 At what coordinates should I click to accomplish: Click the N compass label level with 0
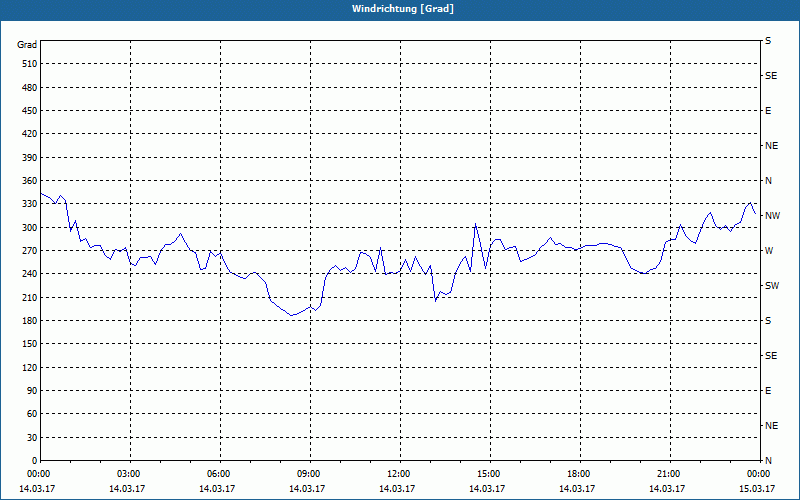click(x=768, y=461)
